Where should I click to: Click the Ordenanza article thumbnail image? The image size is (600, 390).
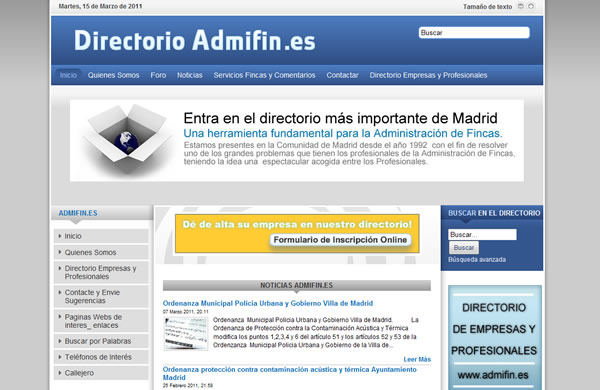click(186, 333)
